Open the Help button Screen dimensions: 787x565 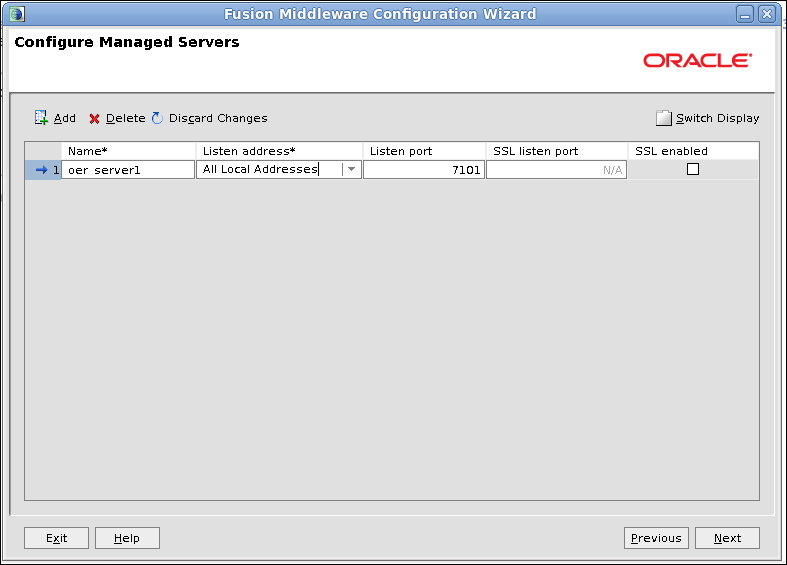pos(127,538)
